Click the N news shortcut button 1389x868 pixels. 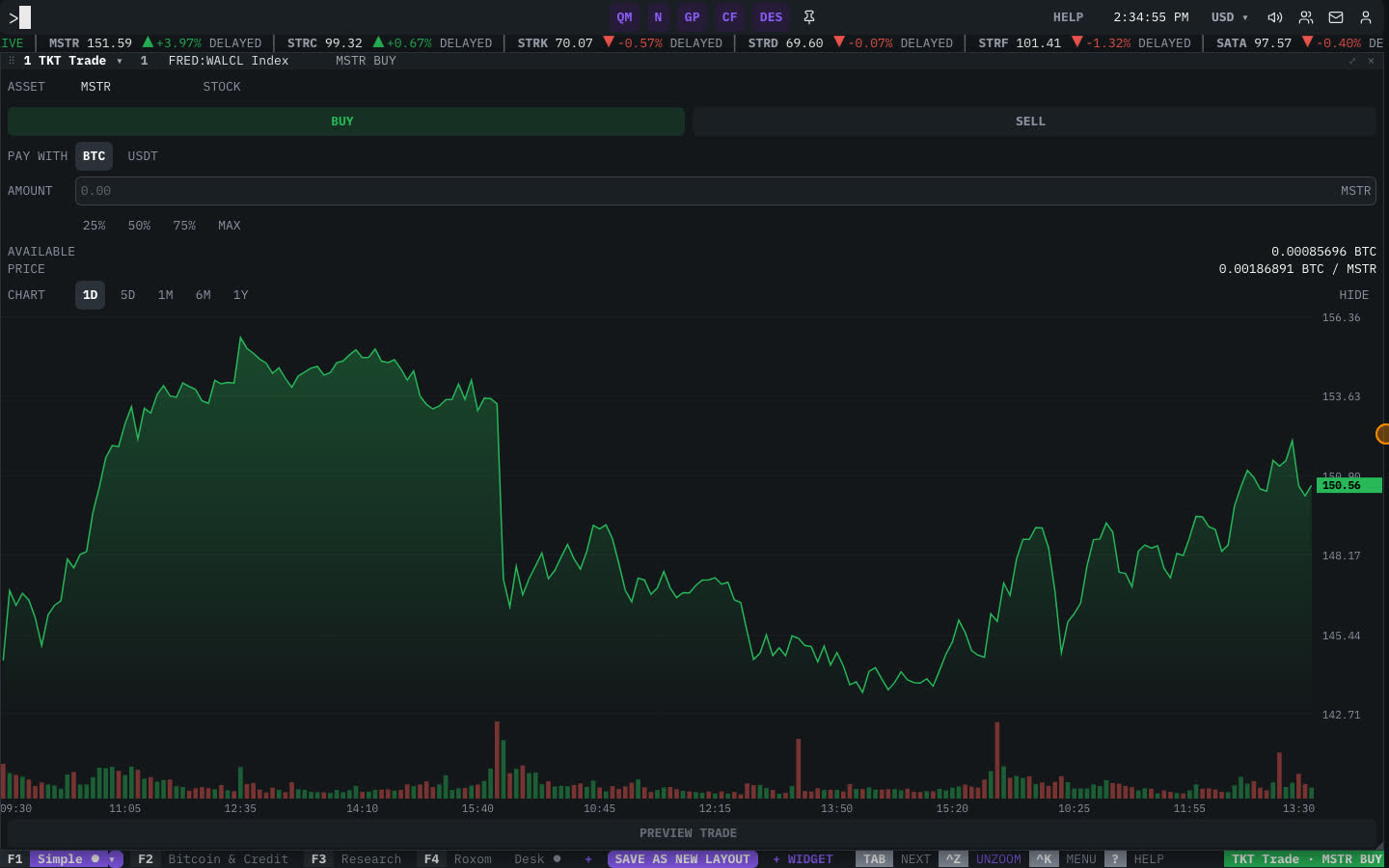(658, 17)
